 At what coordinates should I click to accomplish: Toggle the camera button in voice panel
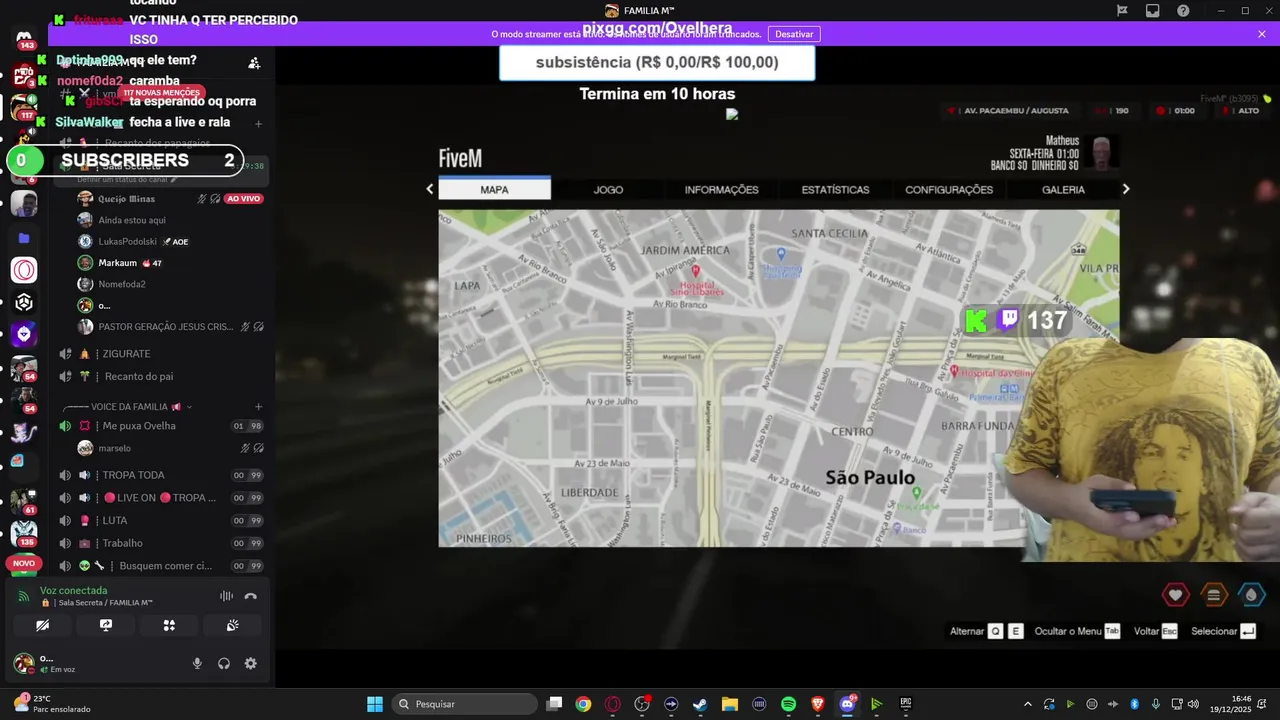[x=42, y=625]
